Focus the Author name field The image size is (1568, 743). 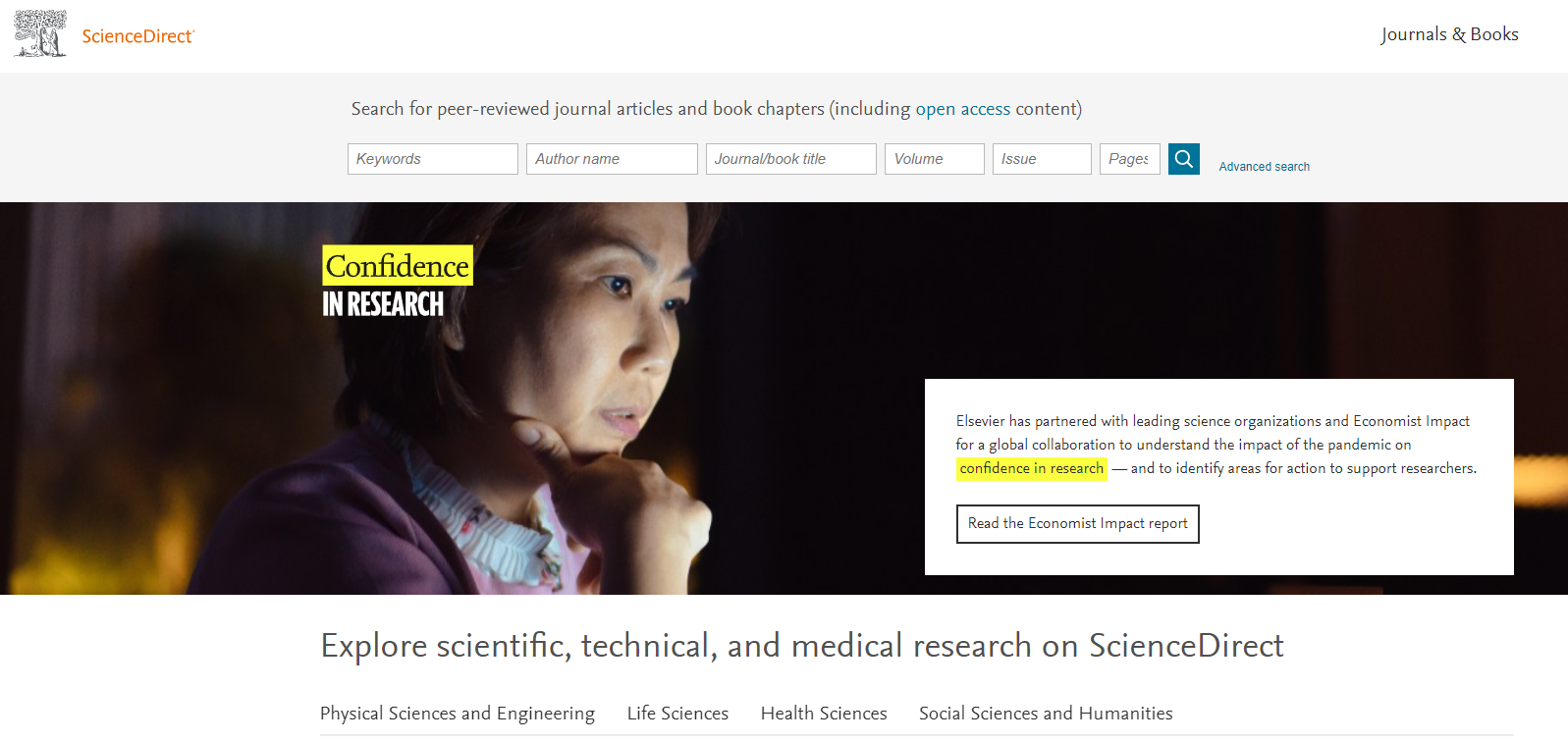[x=612, y=159]
